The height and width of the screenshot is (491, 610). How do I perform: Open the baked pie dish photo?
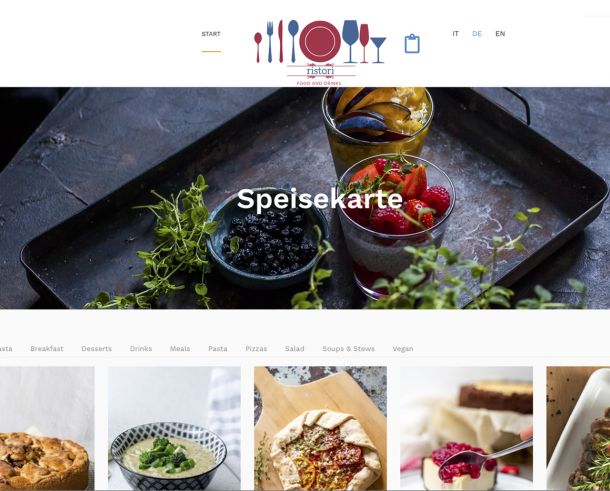click(x=47, y=428)
